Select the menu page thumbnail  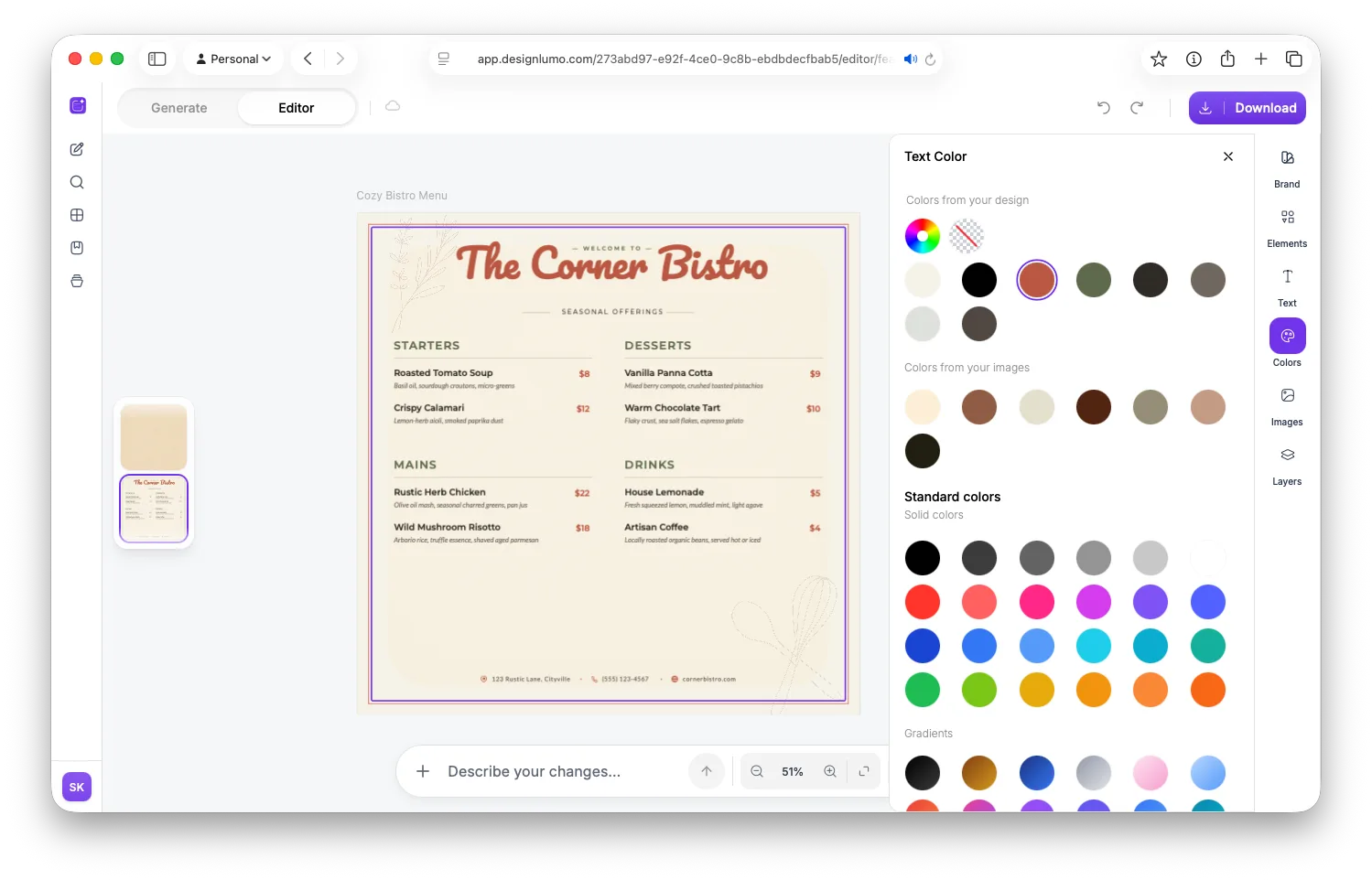pyautogui.click(x=154, y=509)
